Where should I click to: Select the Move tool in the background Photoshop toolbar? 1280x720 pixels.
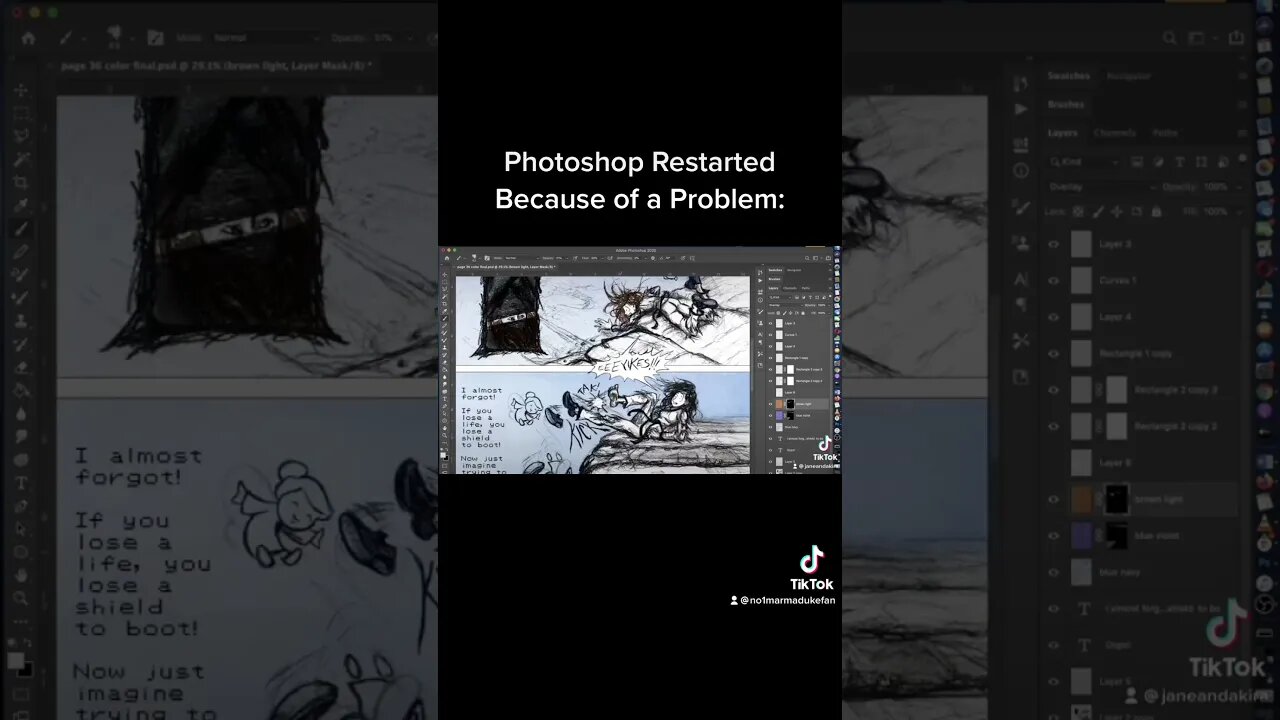(x=21, y=90)
